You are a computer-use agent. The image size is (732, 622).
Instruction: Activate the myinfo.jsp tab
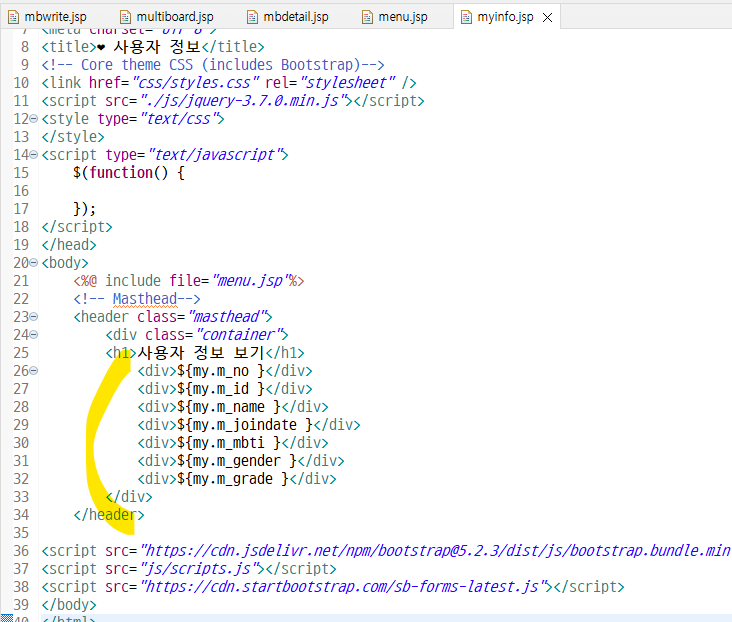[505, 17]
